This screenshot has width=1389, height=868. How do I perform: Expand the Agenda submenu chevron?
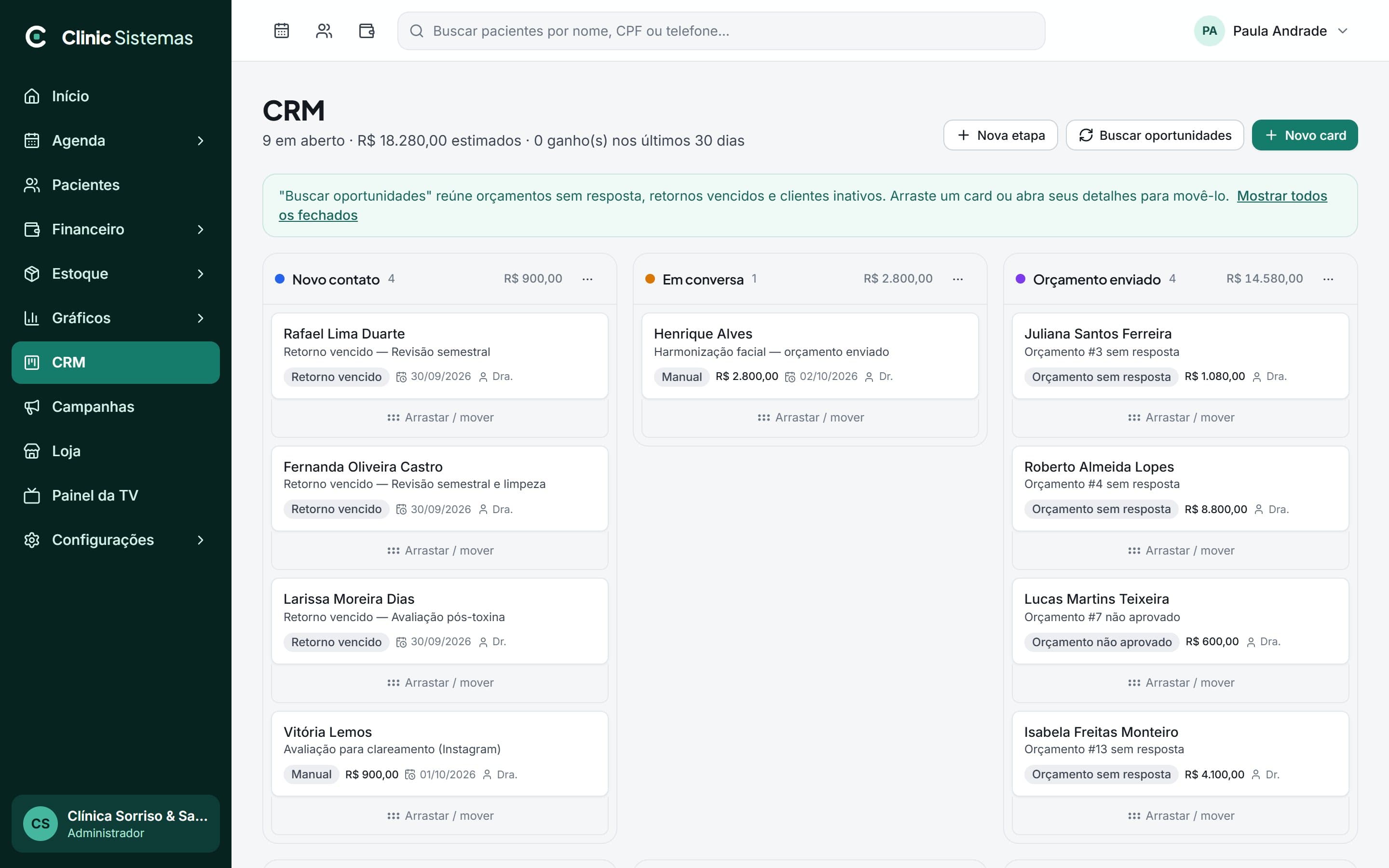(200, 141)
